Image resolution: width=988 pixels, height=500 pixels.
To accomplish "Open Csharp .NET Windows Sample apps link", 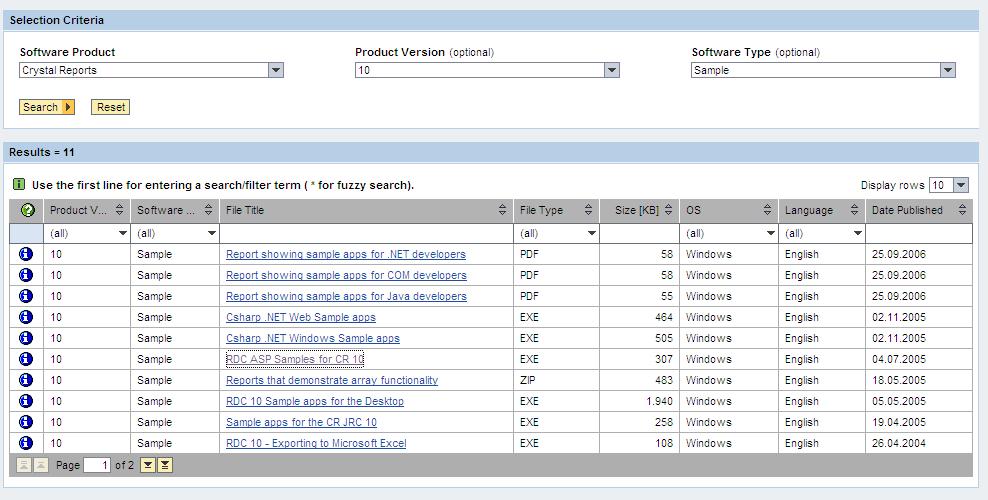I will (313, 338).
